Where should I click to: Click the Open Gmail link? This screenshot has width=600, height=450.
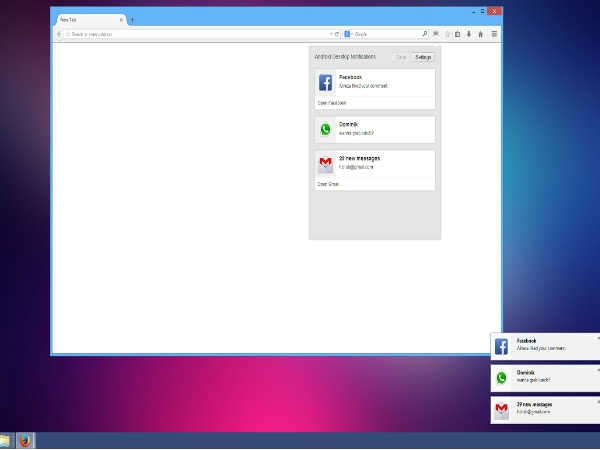328,184
